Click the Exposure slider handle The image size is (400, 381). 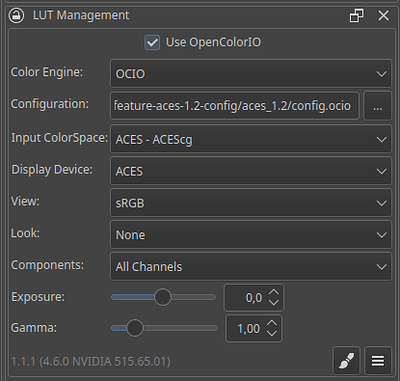tap(163, 297)
